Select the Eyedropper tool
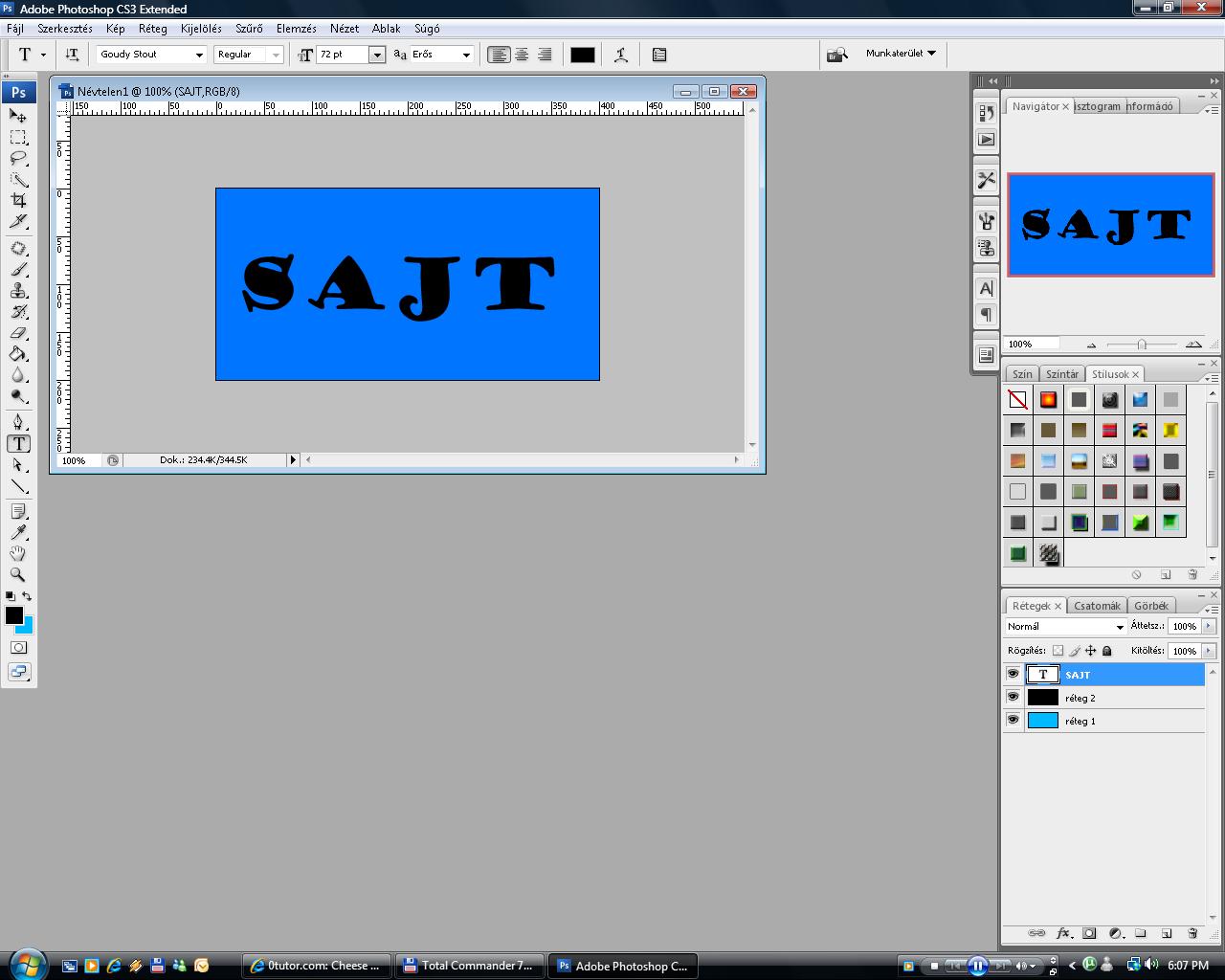Screen dimensions: 1225x980 tap(18, 532)
